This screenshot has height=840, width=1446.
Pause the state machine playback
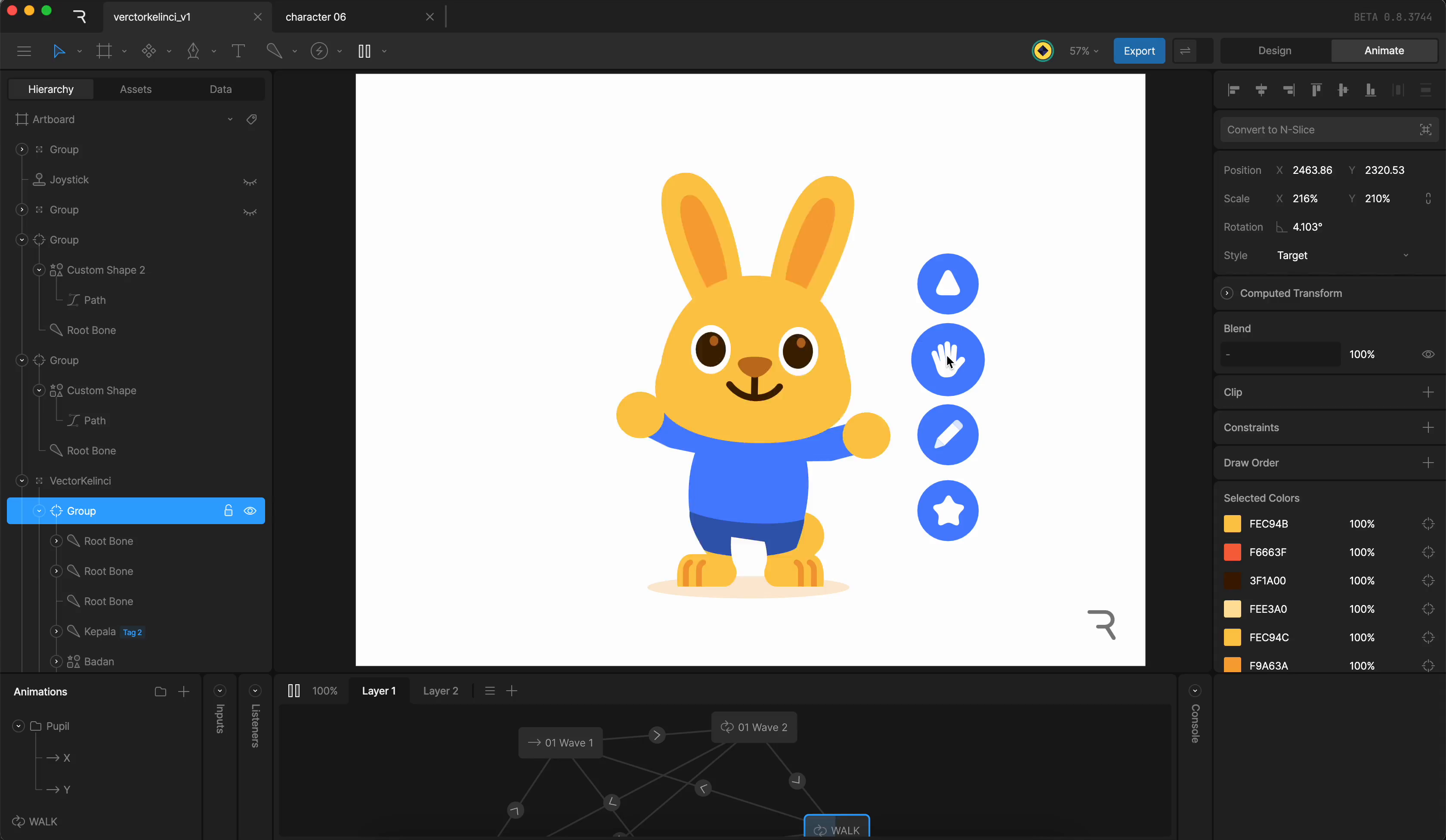pyautogui.click(x=294, y=691)
